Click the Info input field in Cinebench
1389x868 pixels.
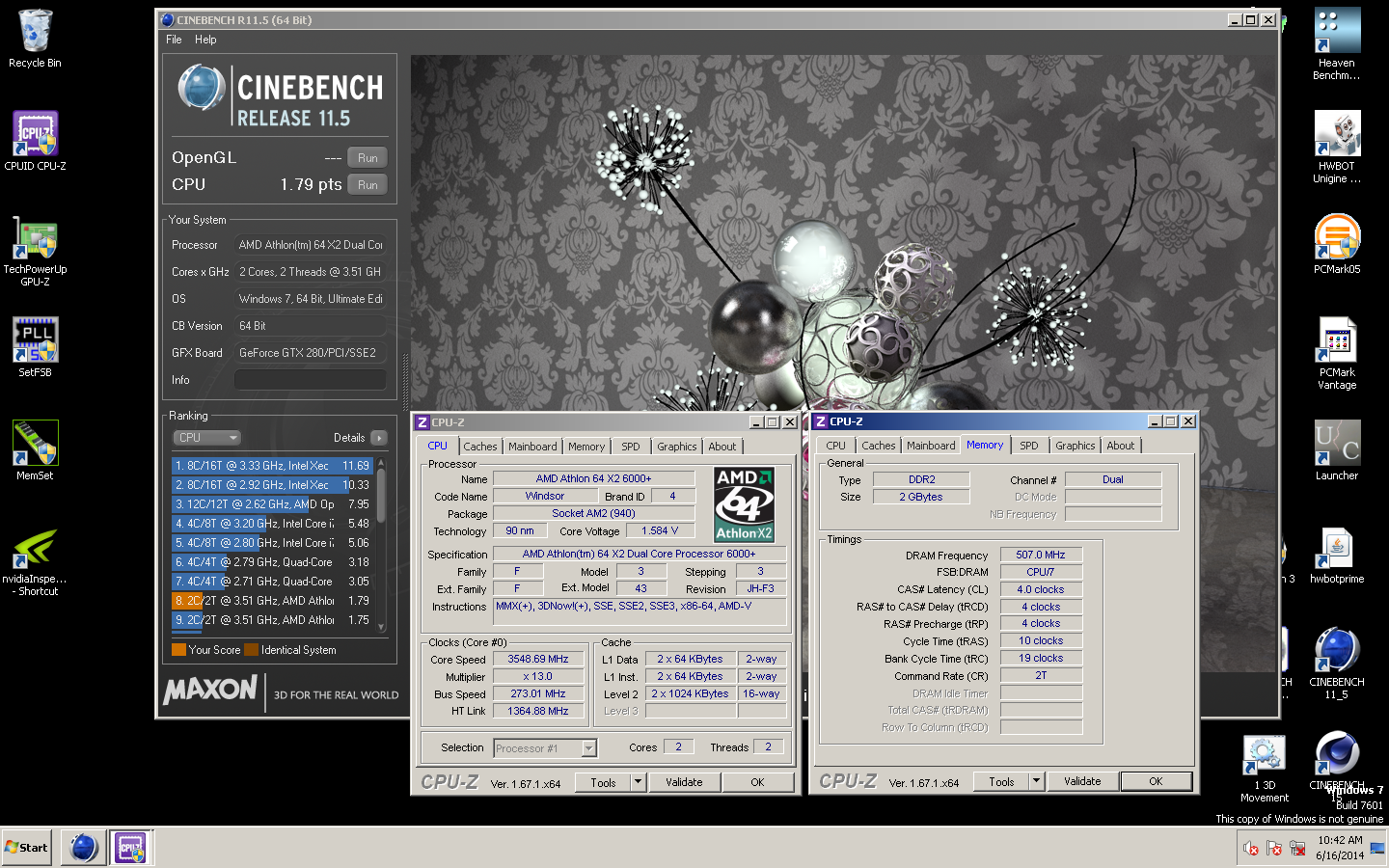311,380
